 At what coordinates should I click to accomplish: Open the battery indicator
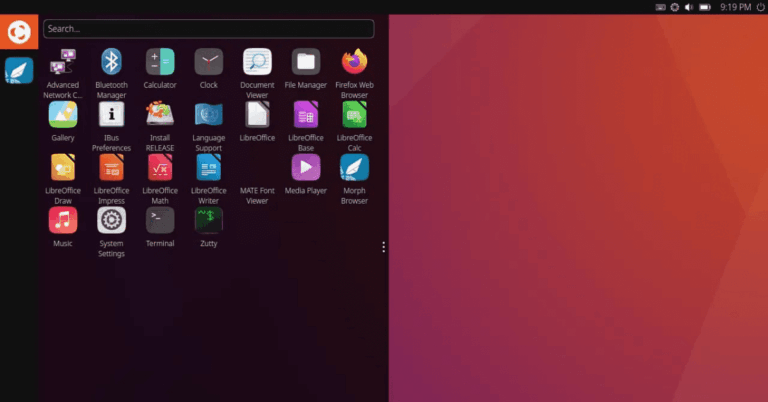click(705, 7)
